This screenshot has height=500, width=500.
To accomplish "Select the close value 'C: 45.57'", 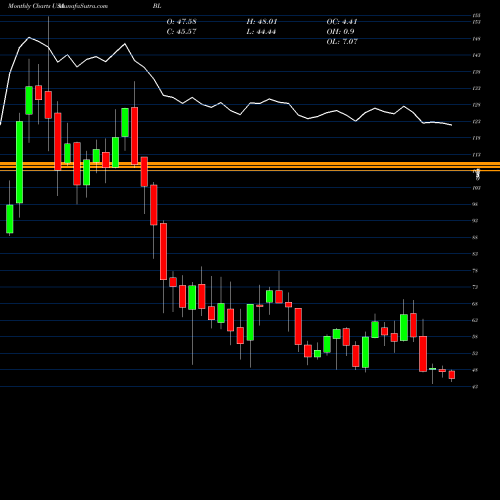I will pyautogui.click(x=181, y=32).
